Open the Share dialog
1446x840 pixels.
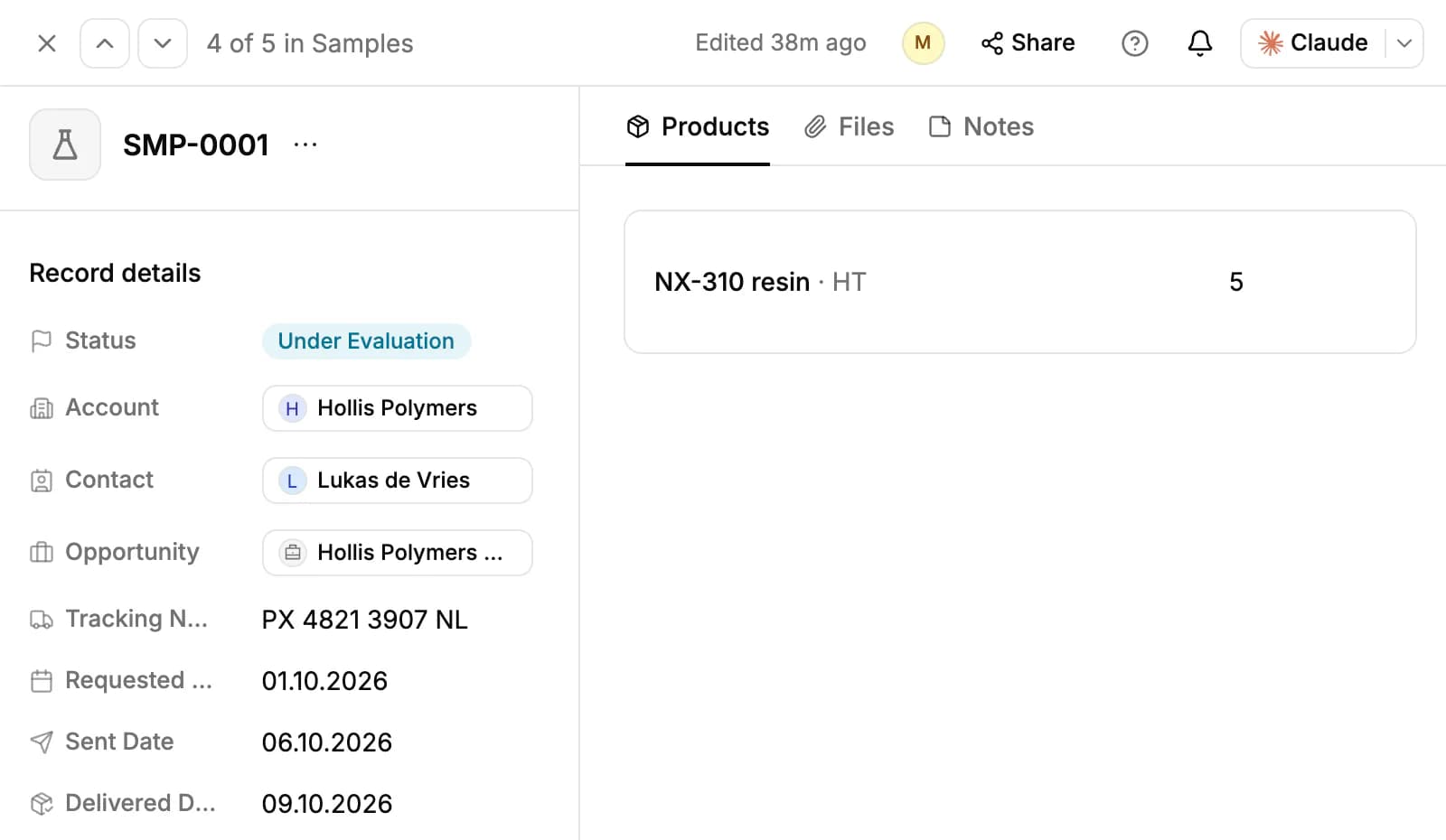[x=1028, y=43]
